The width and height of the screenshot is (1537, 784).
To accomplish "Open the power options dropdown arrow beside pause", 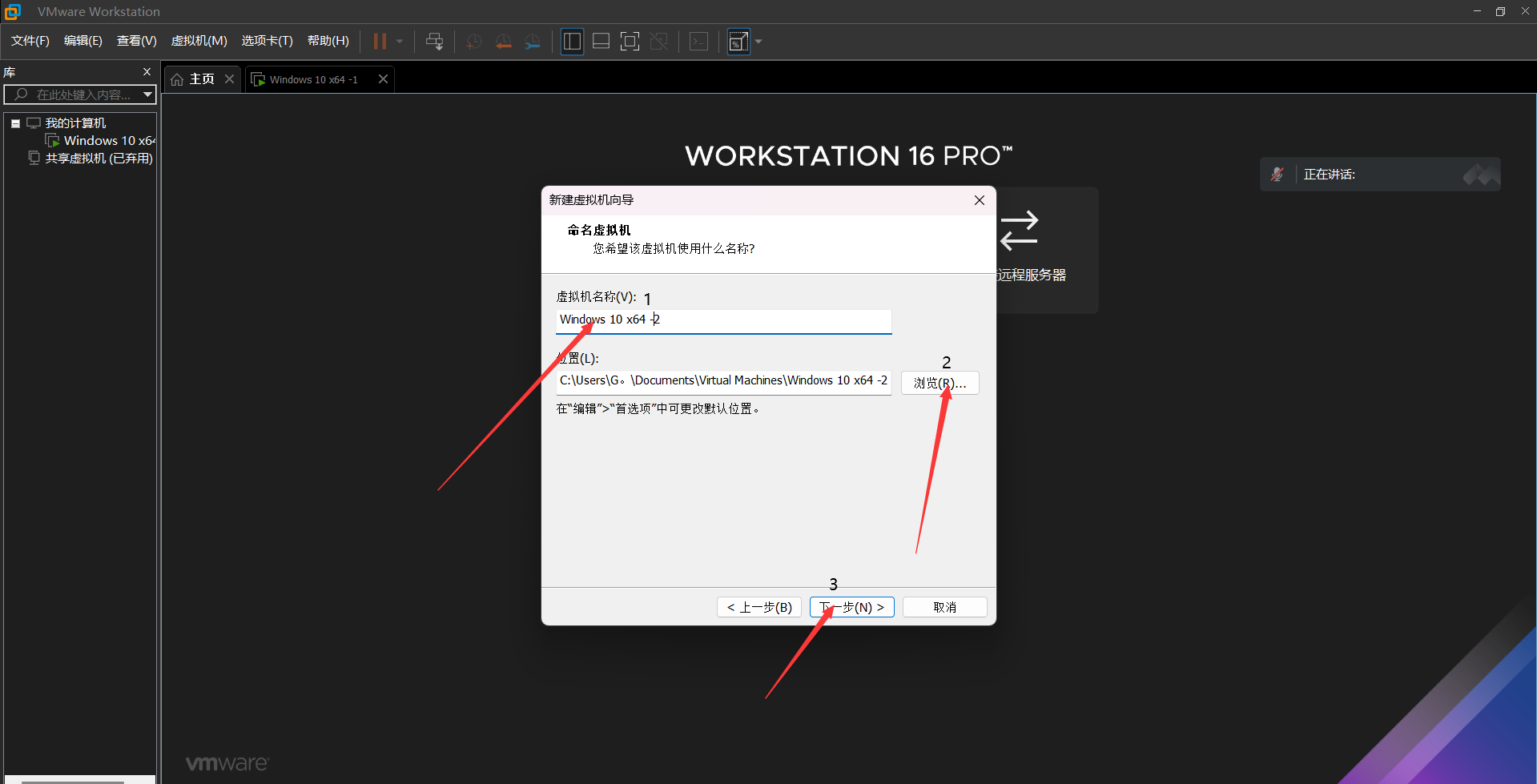I will 400,42.
